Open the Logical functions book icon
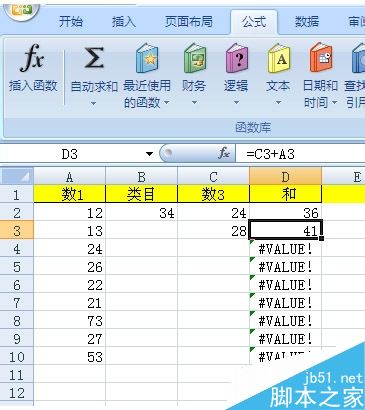 point(237,58)
